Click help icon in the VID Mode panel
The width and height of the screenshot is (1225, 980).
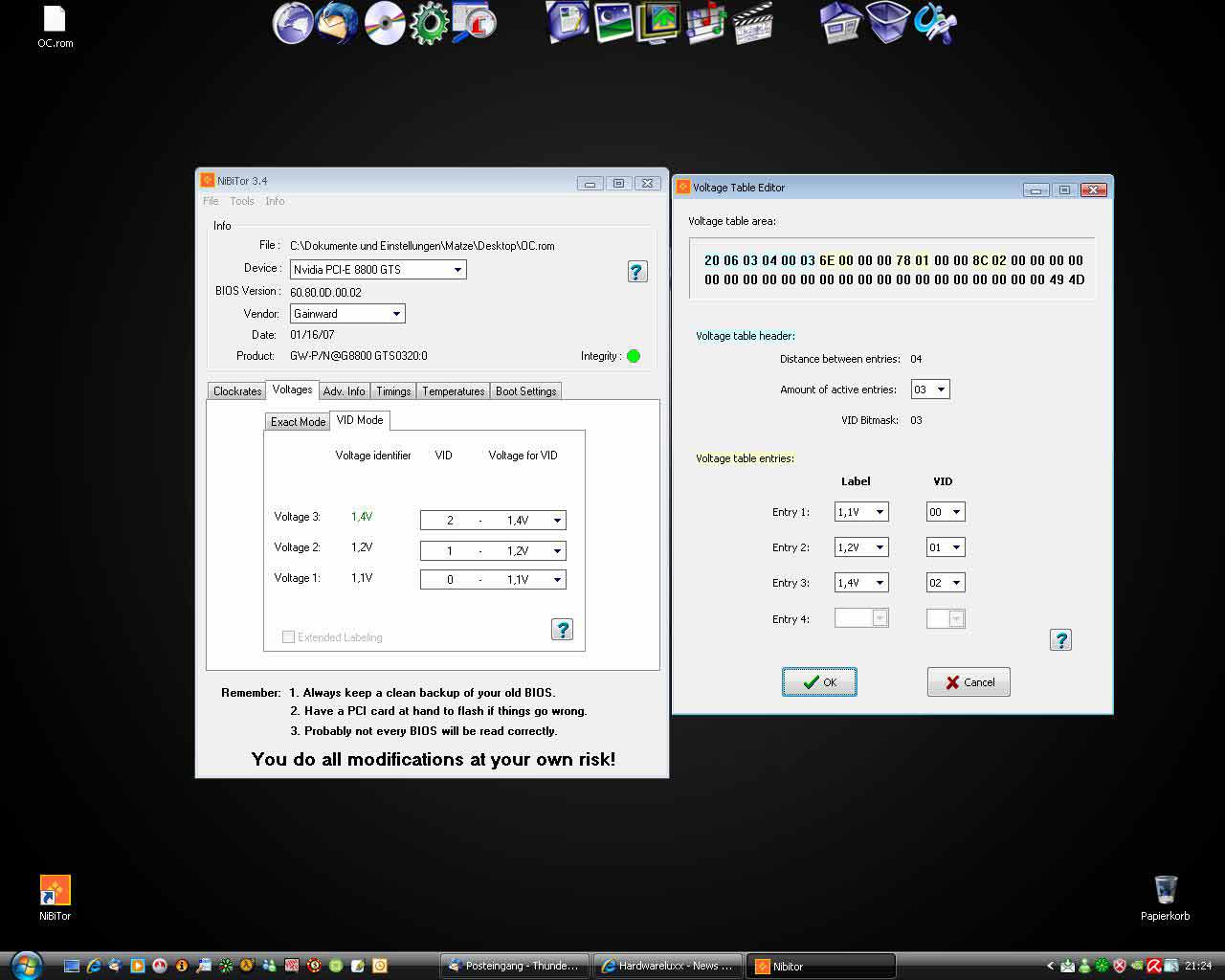coord(562,629)
